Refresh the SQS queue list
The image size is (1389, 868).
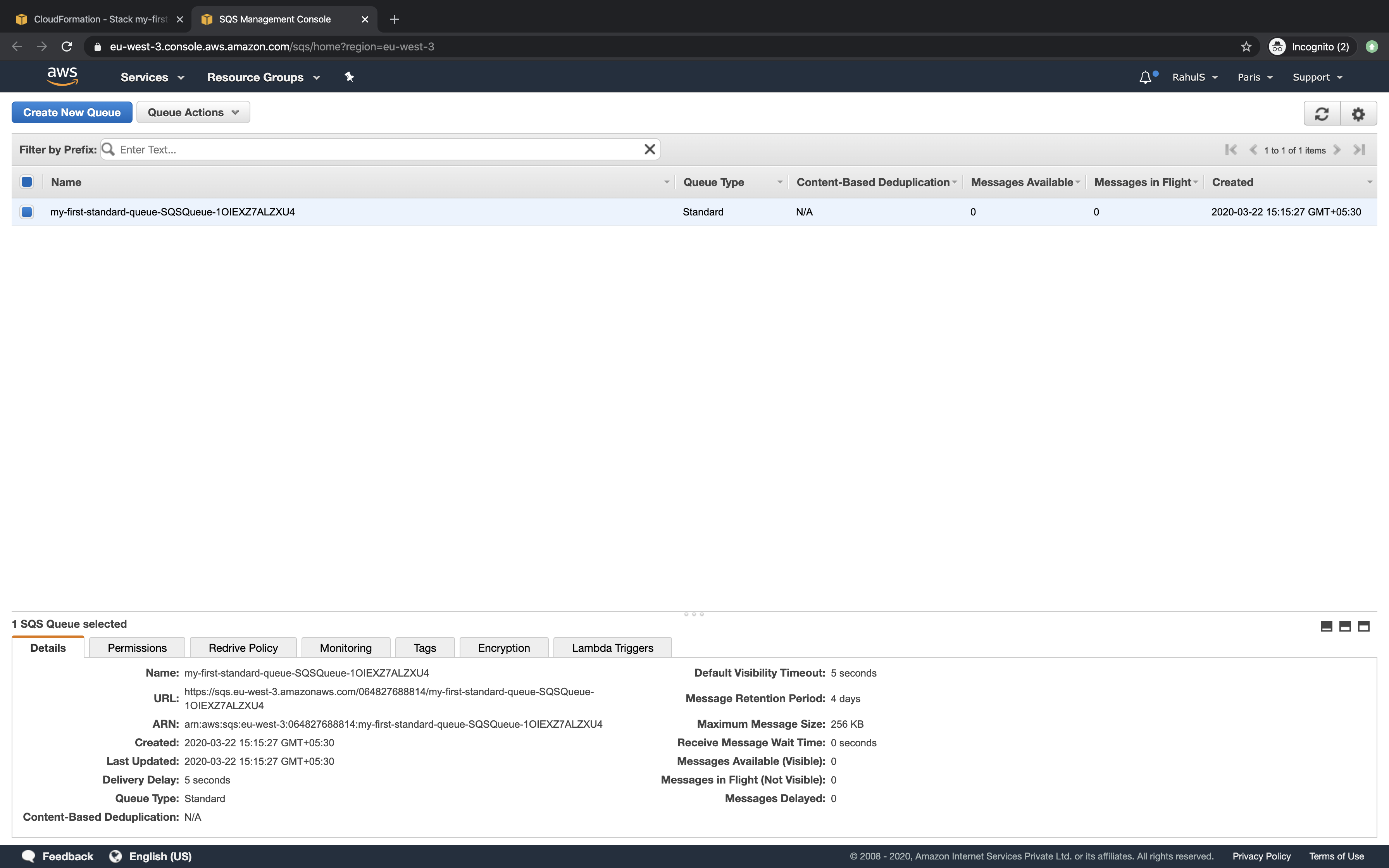pyautogui.click(x=1322, y=113)
